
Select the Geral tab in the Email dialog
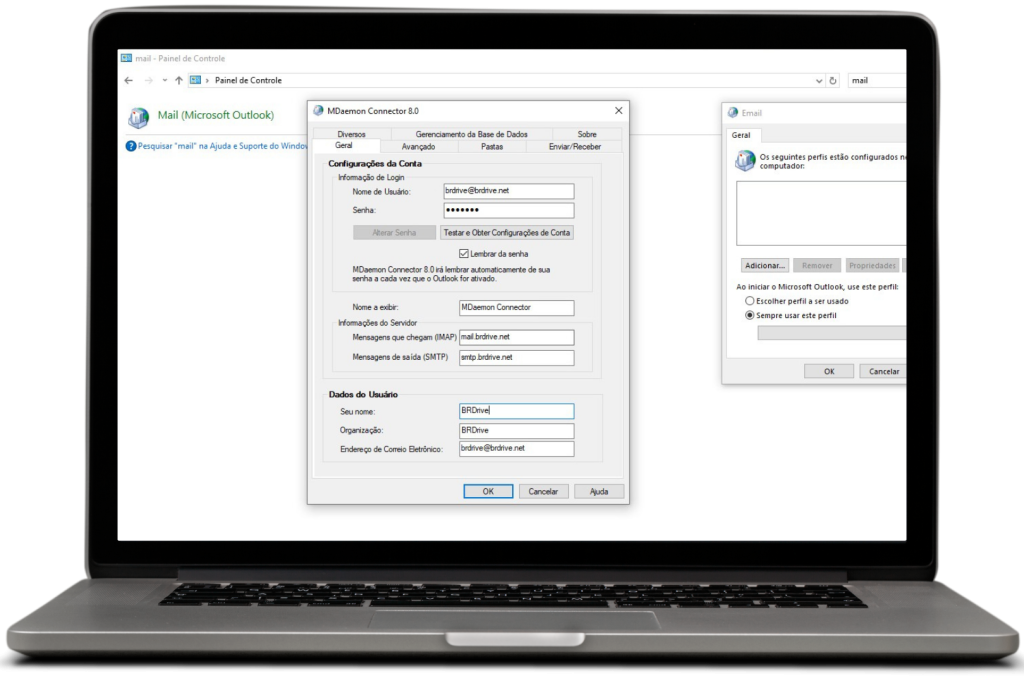(741, 135)
